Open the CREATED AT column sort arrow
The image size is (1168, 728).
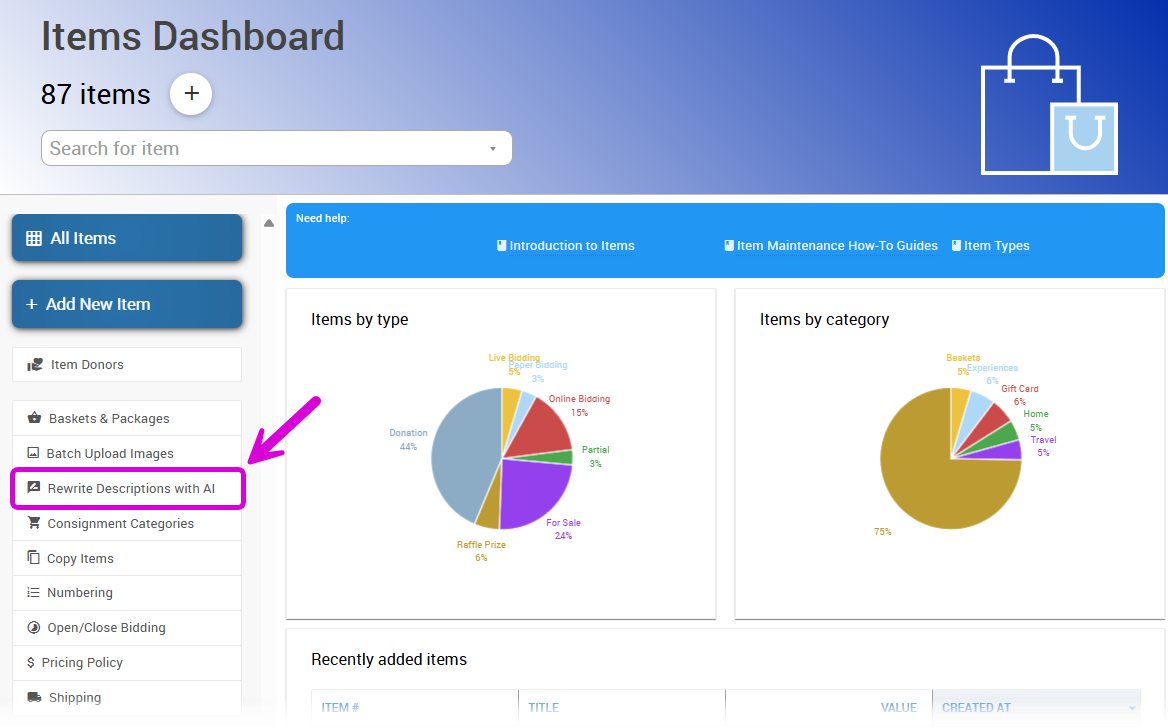[1132, 708]
